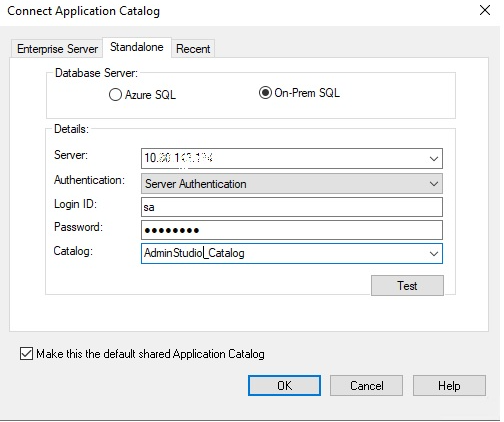Screen dimensions: 504x422
Task: Open Help for this dialog
Action: point(449,386)
